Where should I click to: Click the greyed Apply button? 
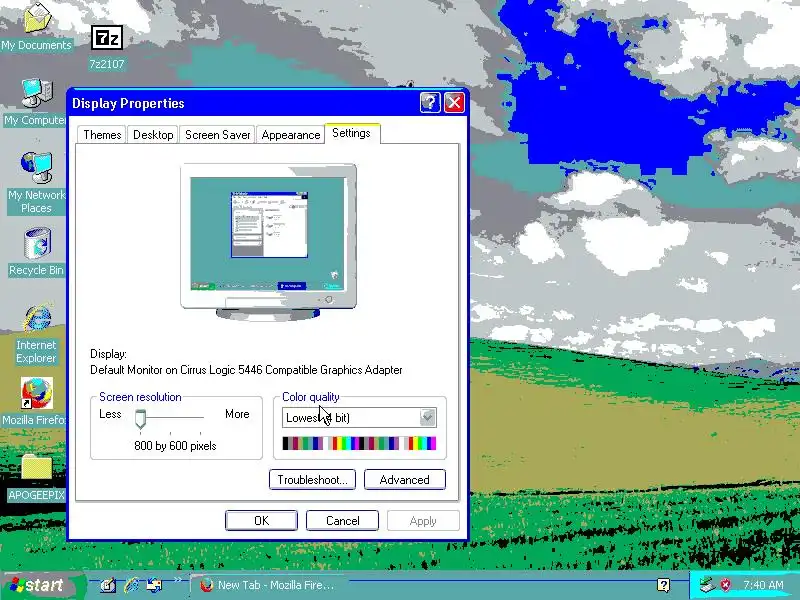click(x=423, y=520)
